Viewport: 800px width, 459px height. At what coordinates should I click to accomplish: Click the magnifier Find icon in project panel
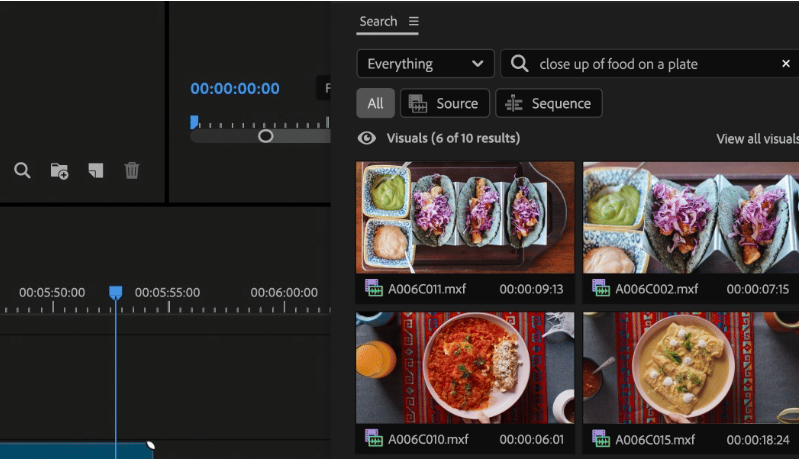pos(22,171)
